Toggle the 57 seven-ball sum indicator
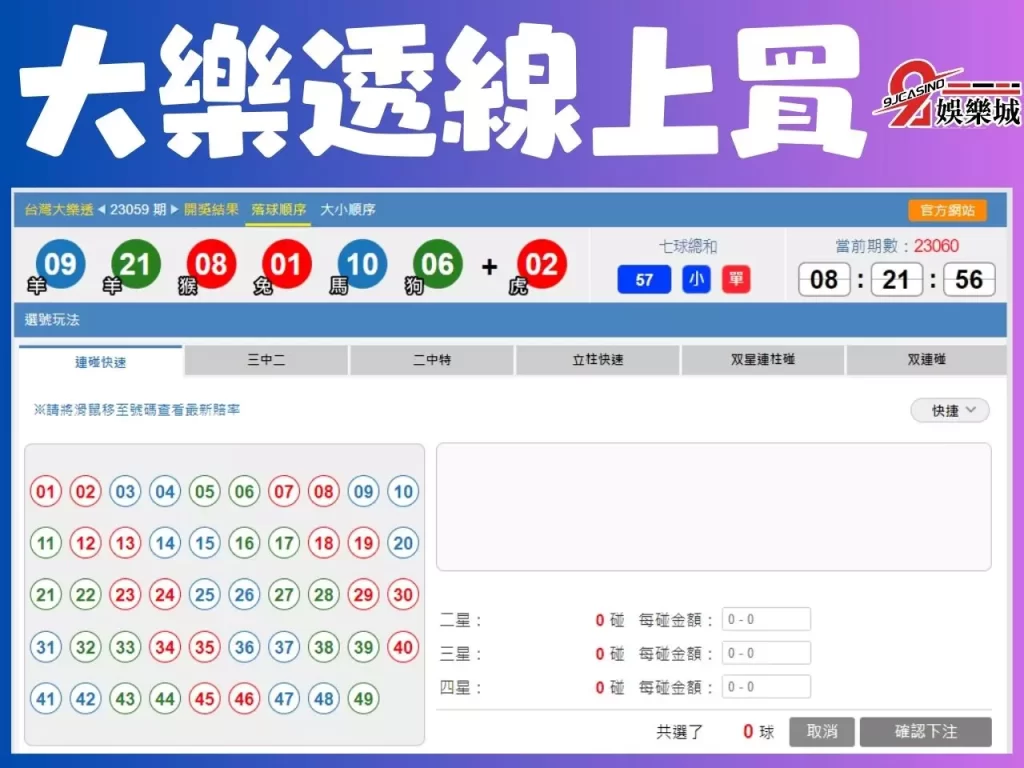 coord(643,280)
